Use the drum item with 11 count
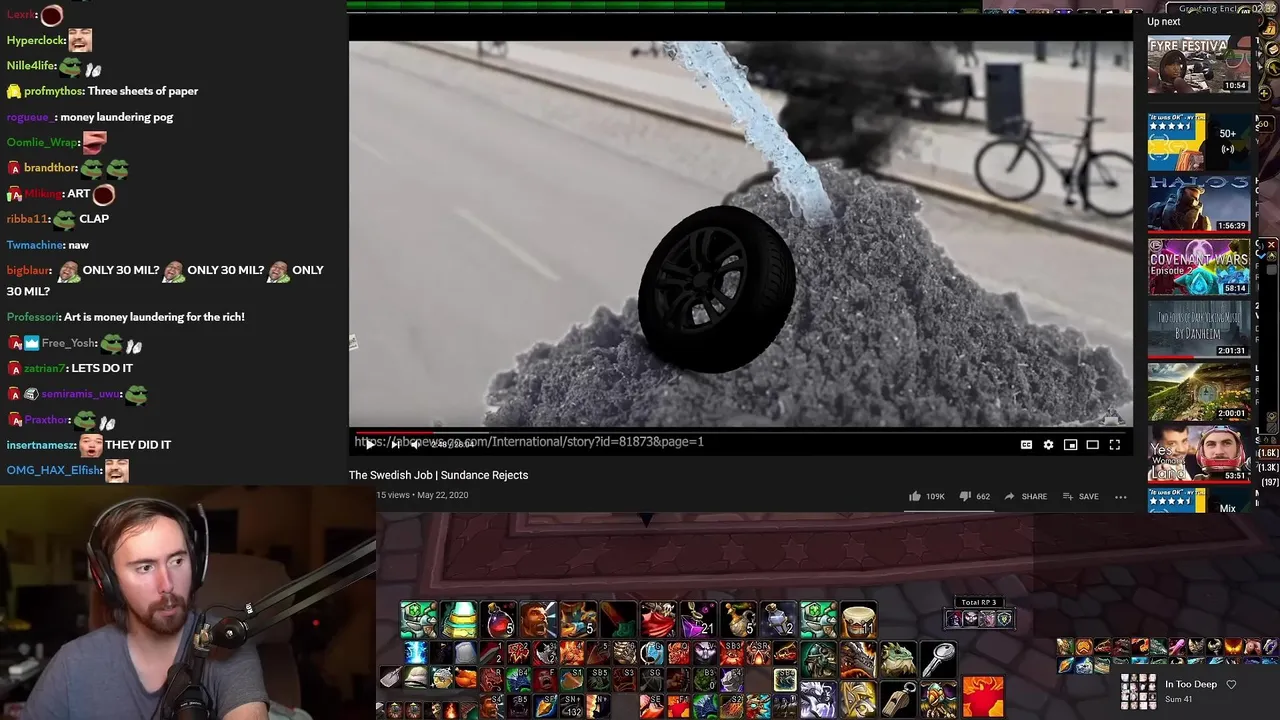This screenshot has height=720, width=1280. (859, 620)
